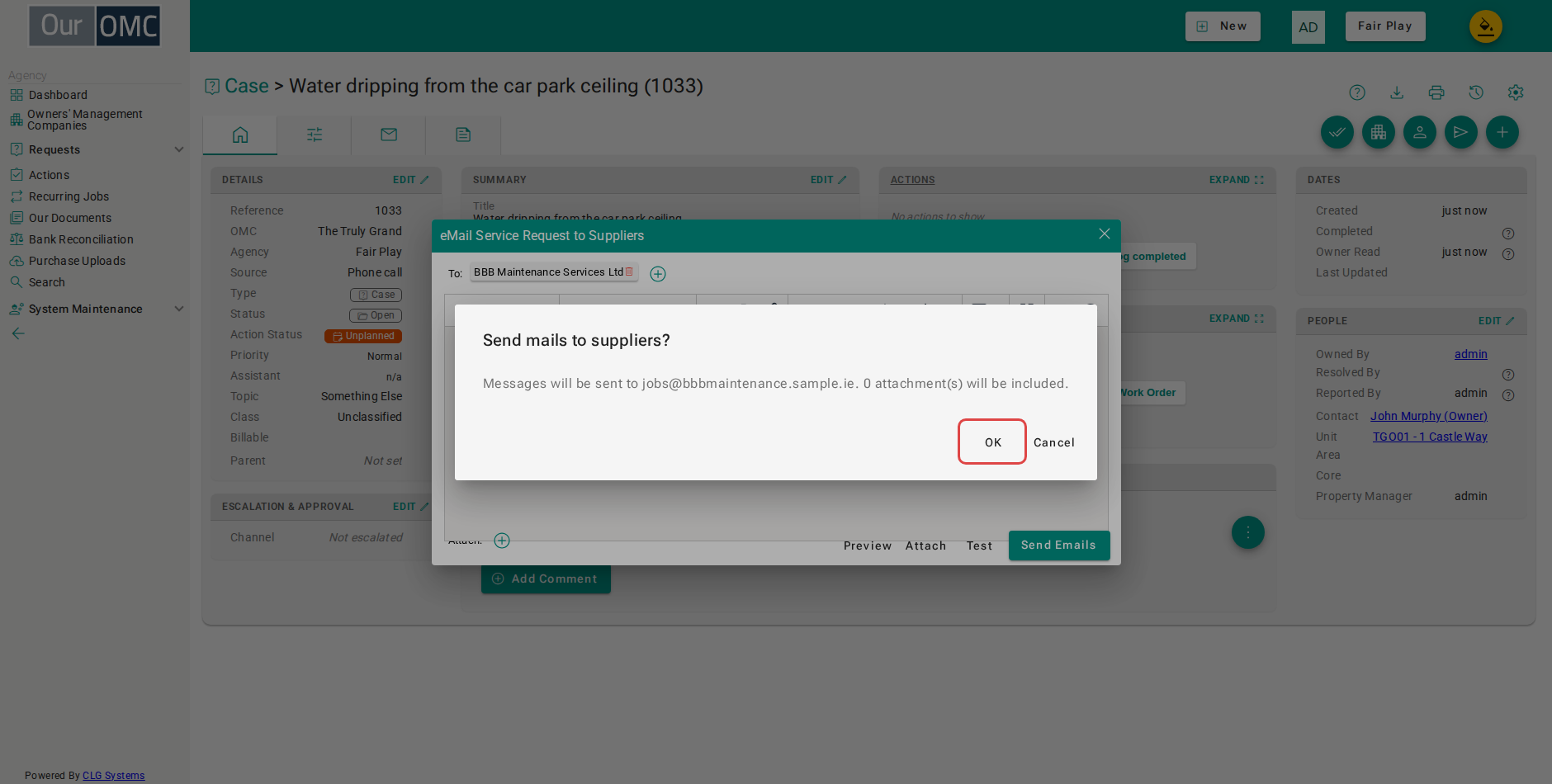
Task: Cancel the send mails confirmation
Action: [1054, 442]
